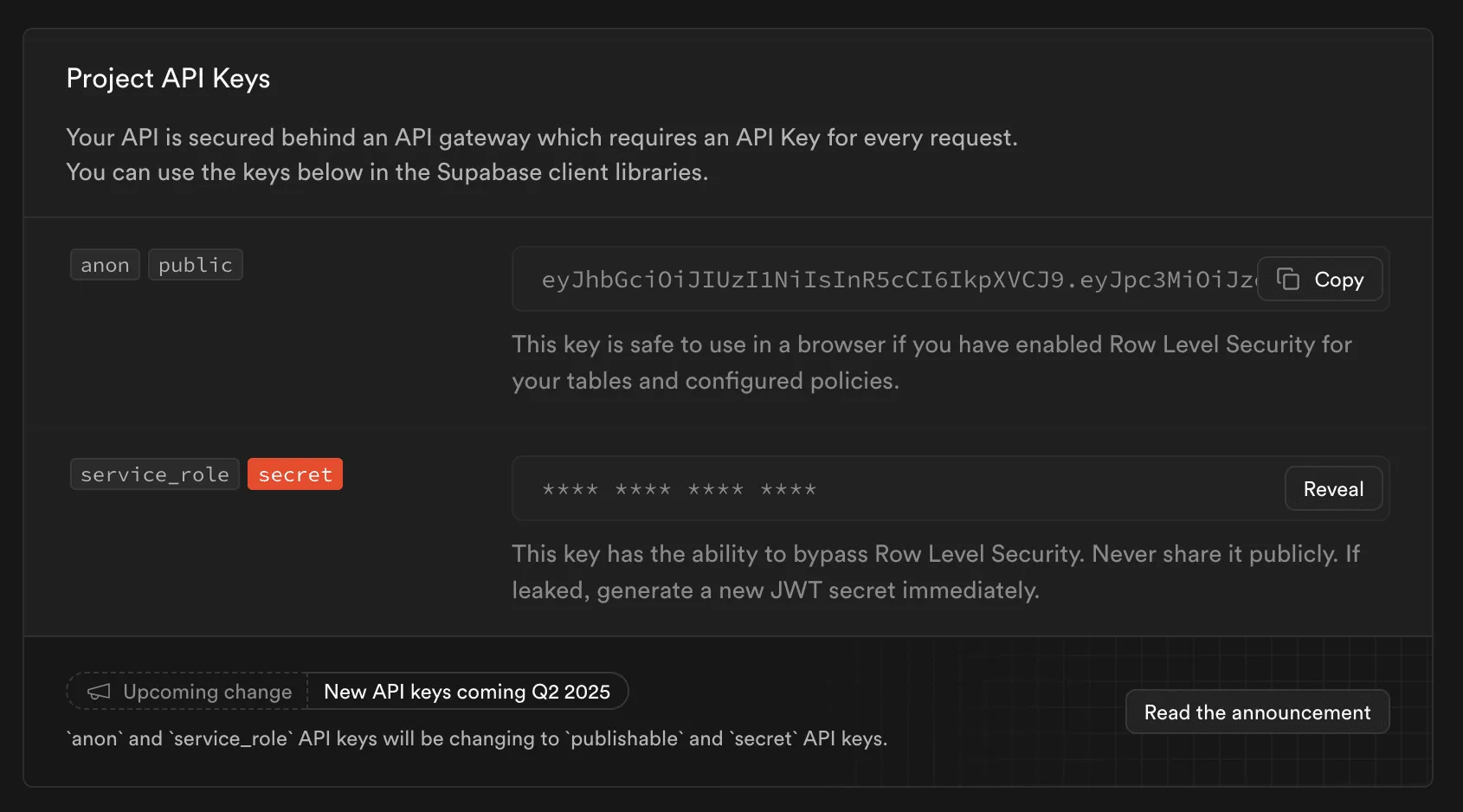The height and width of the screenshot is (812, 1463).
Task: Select the anon badge label
Action: coord(104,264)
